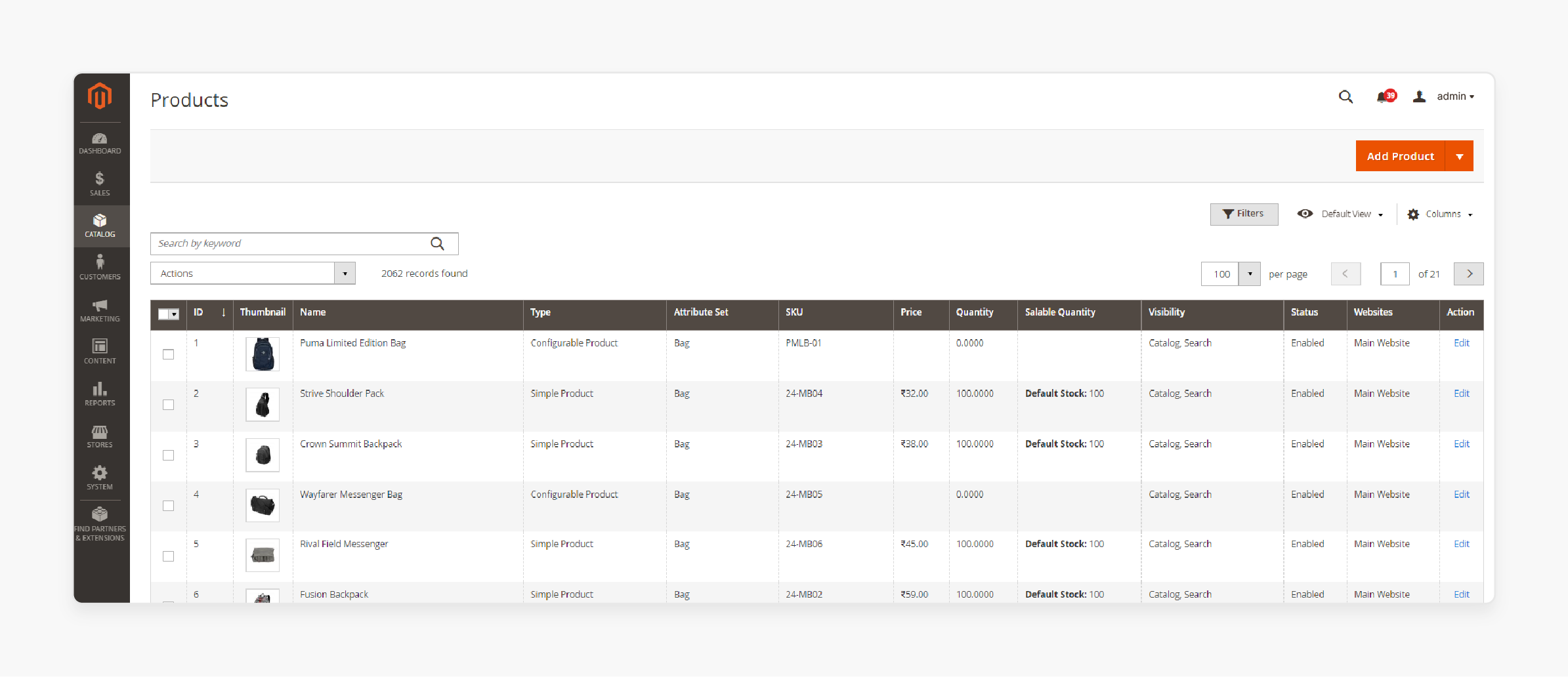Open the Filters button
The width and height of the screenshot is (1568, 677).
(x=1244, y=214)
